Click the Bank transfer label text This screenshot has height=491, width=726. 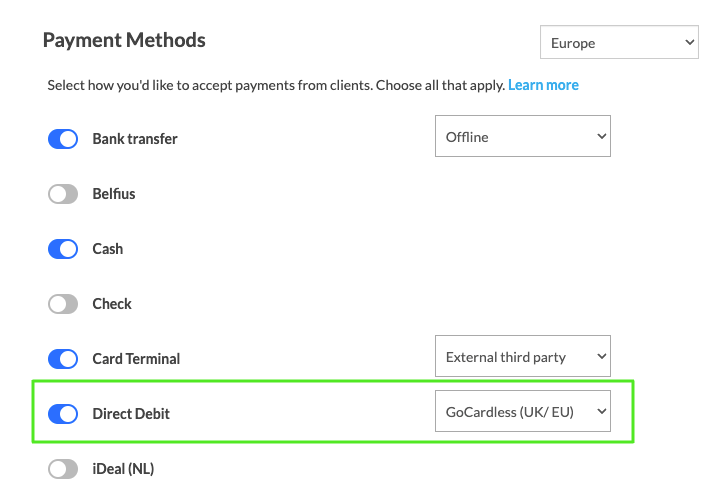point(135,139)
